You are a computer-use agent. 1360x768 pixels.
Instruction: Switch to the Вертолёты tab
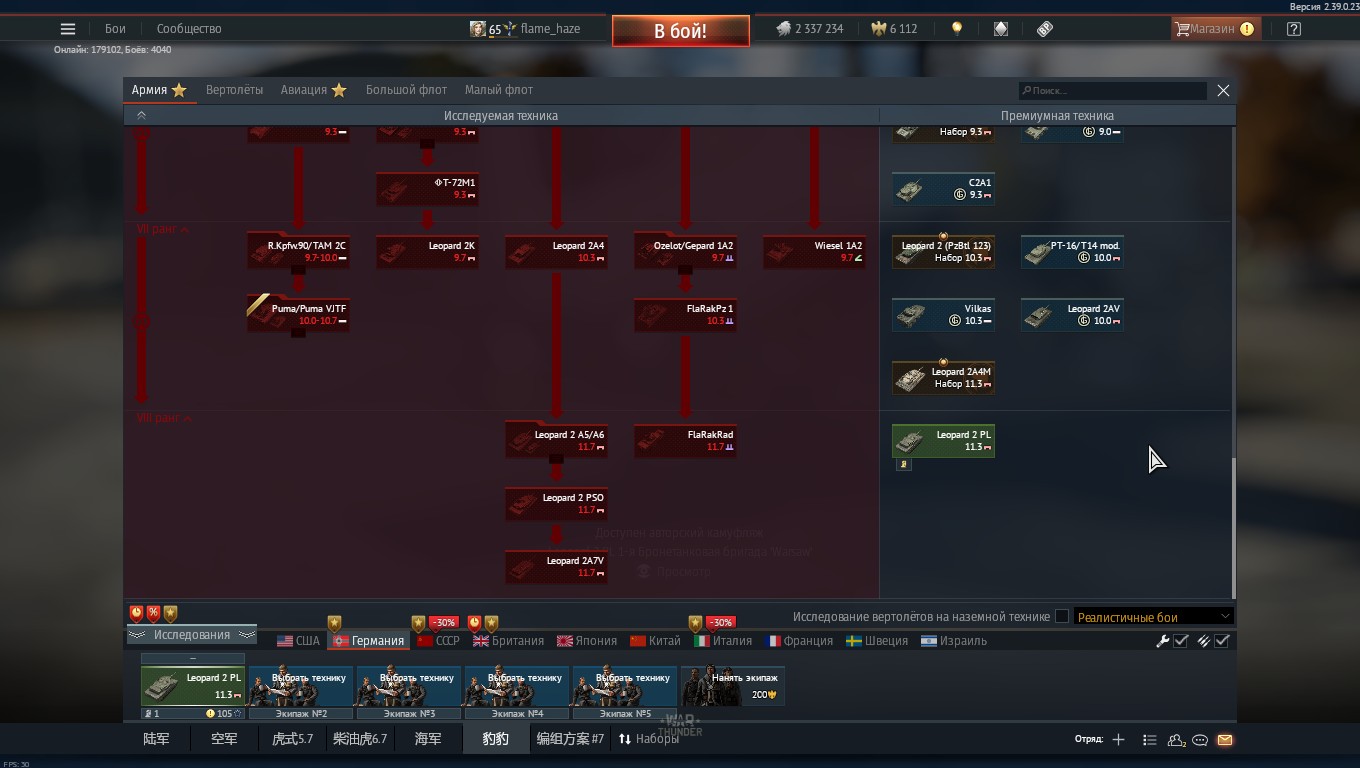tap(234, 90)
